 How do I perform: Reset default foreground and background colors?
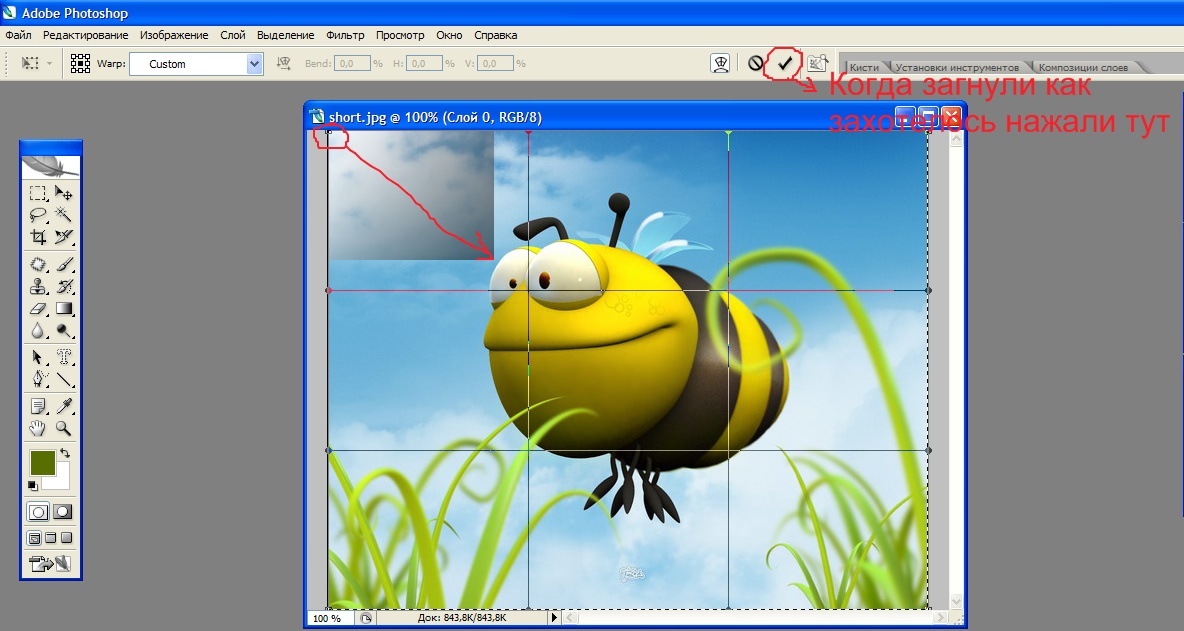tap(32, 485)
